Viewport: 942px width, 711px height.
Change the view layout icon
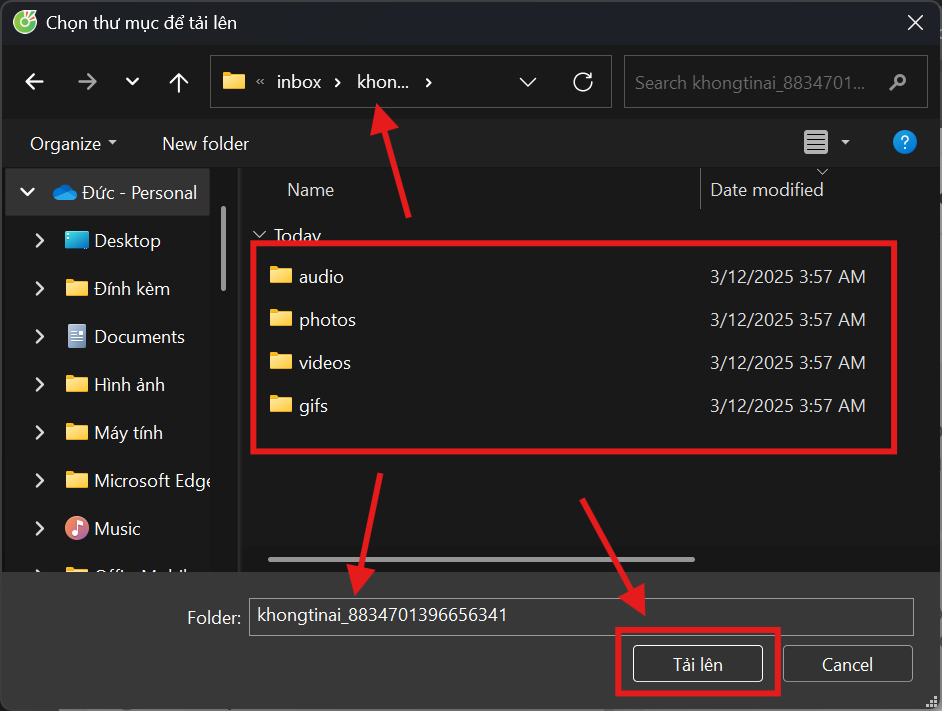(816, 142)
